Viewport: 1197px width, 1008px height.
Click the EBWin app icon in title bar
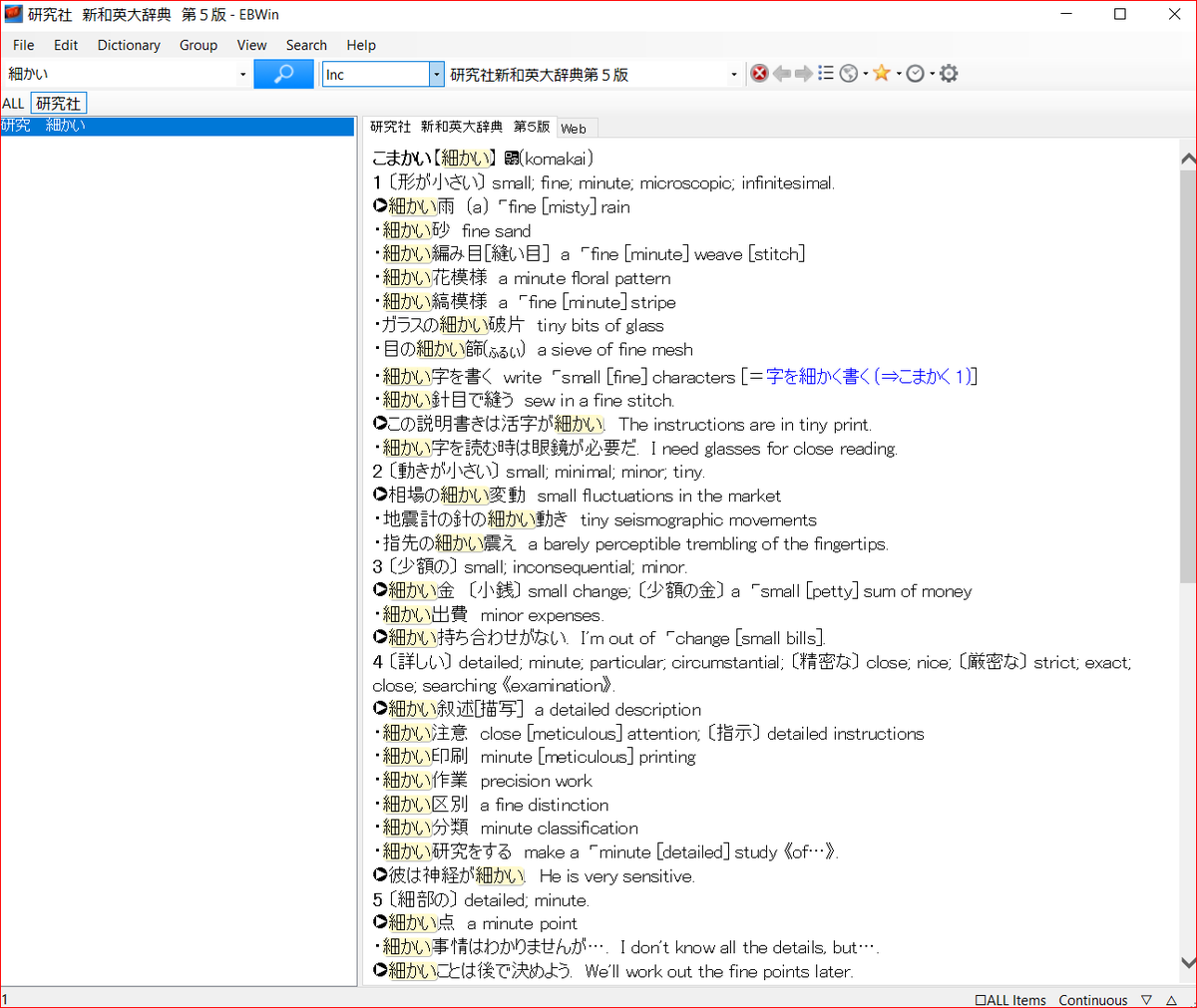(x=13, y=14)
